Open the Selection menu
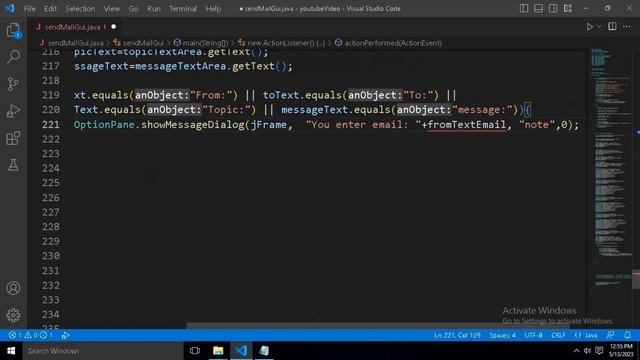This screenshot has width=640, height=360. coord(80,9)
